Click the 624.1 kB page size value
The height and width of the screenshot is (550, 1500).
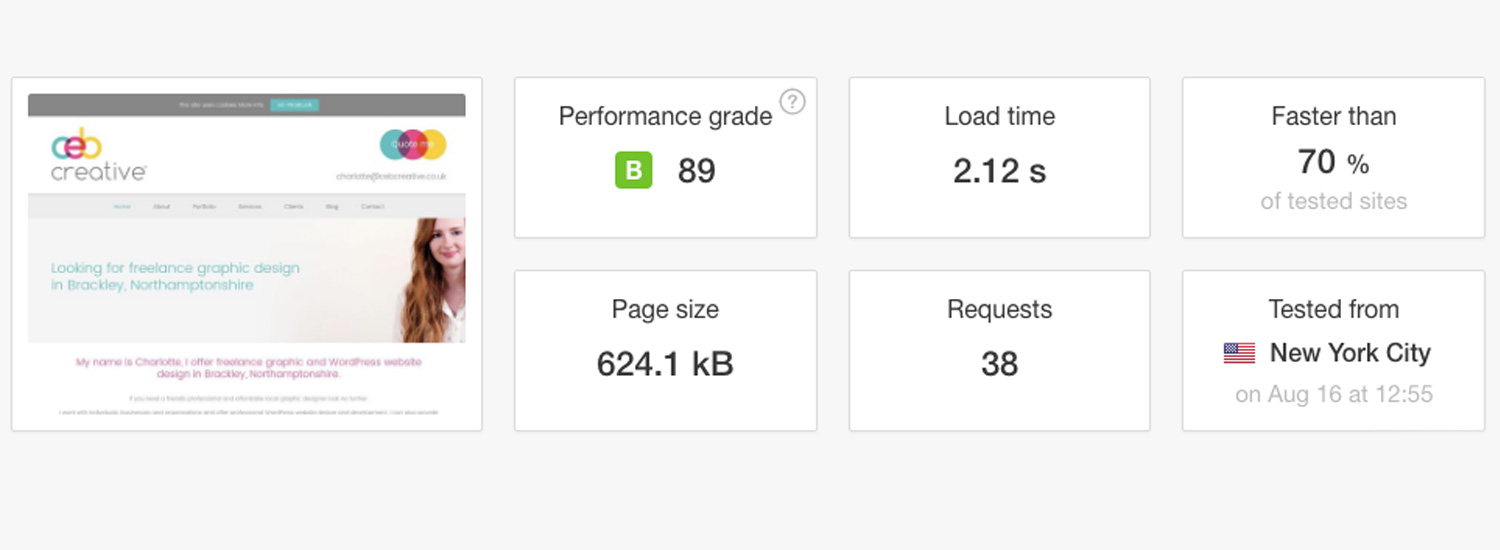(x=665, y=363)
